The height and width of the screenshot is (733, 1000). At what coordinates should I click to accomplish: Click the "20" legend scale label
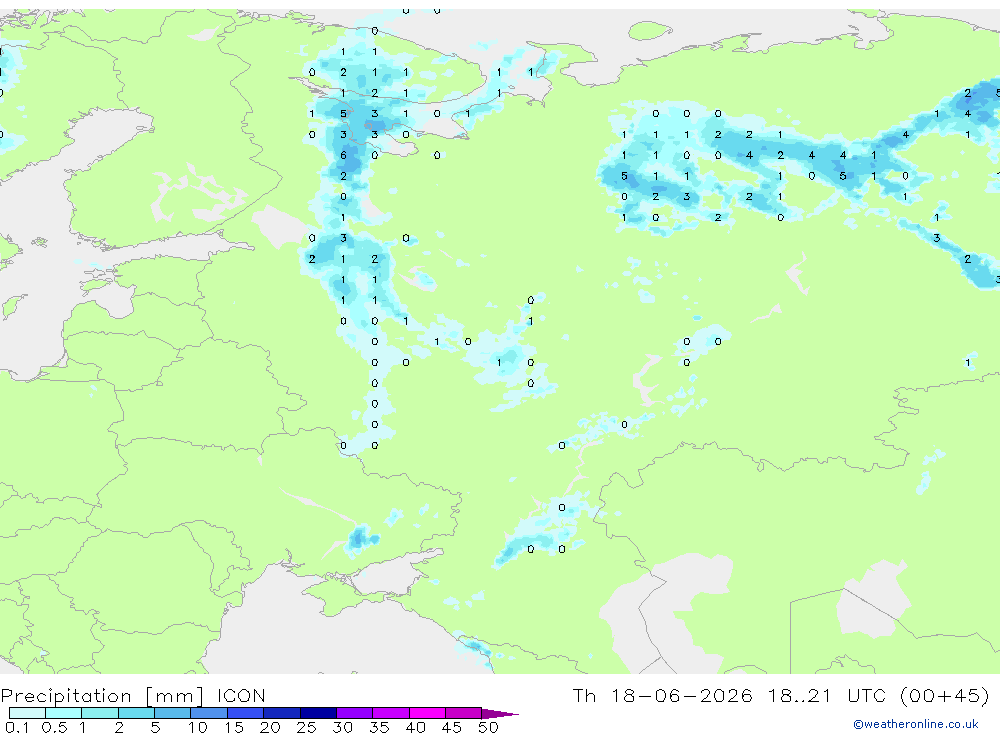pos(270,727)
